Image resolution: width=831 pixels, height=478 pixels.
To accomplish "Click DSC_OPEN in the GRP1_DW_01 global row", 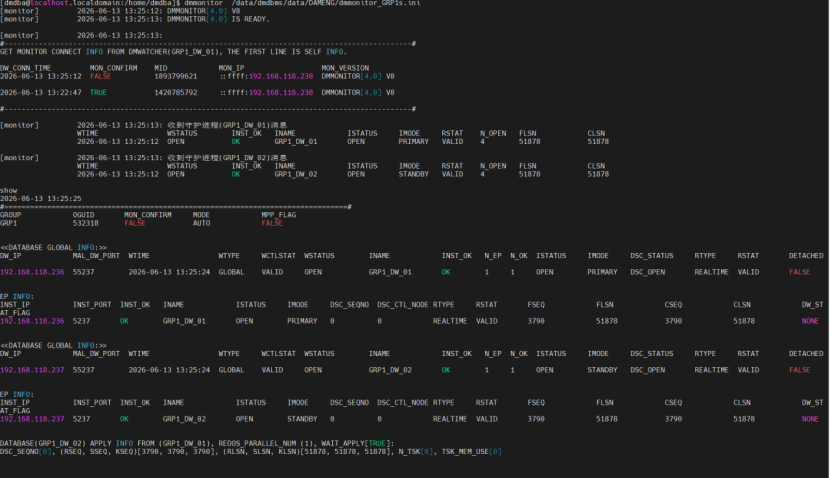I will point(647,272).
